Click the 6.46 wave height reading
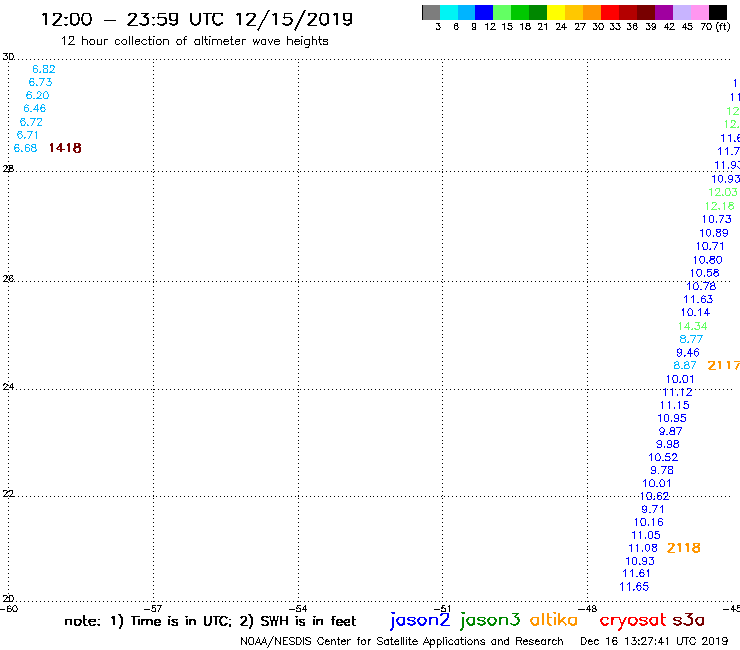Image resolution: width=740 pixels, height=650 pixels. tap(34, 109)
